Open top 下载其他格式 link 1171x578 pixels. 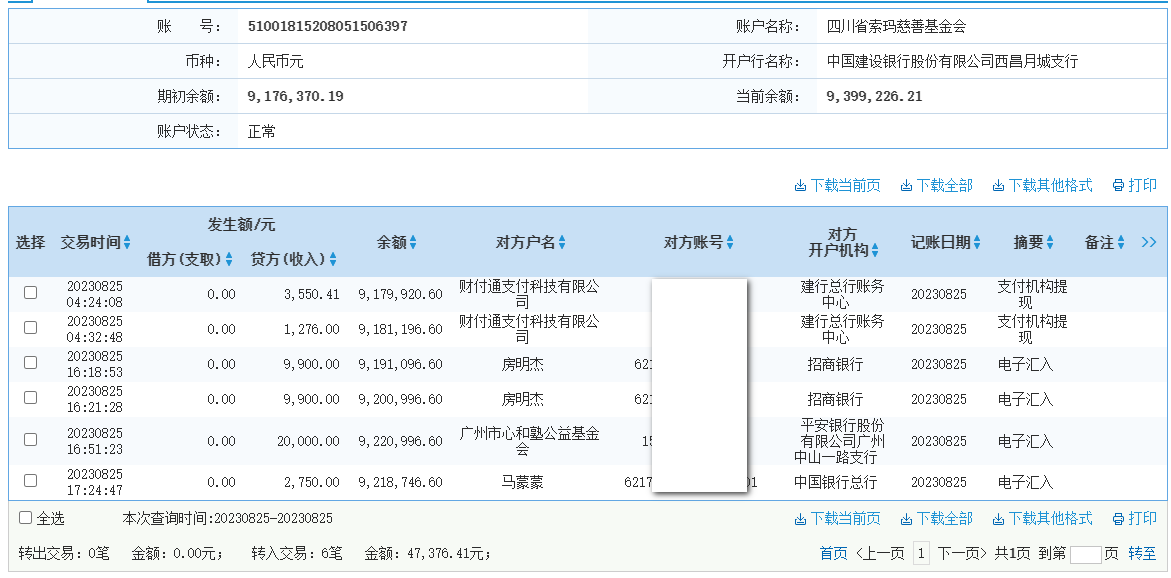[1042, 185]
